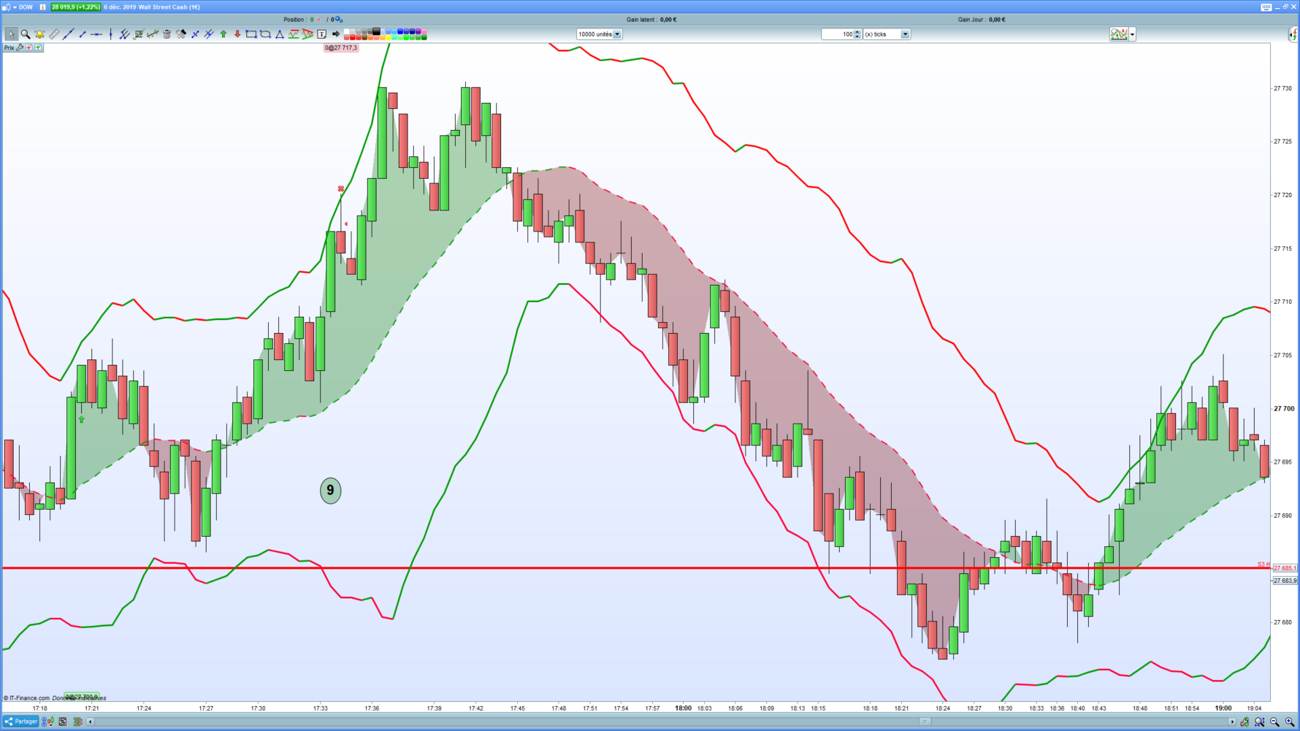Click the 27 685,1 price label on axis
This screenshot has width=1300, height=731.
(x=1284, y=568)
